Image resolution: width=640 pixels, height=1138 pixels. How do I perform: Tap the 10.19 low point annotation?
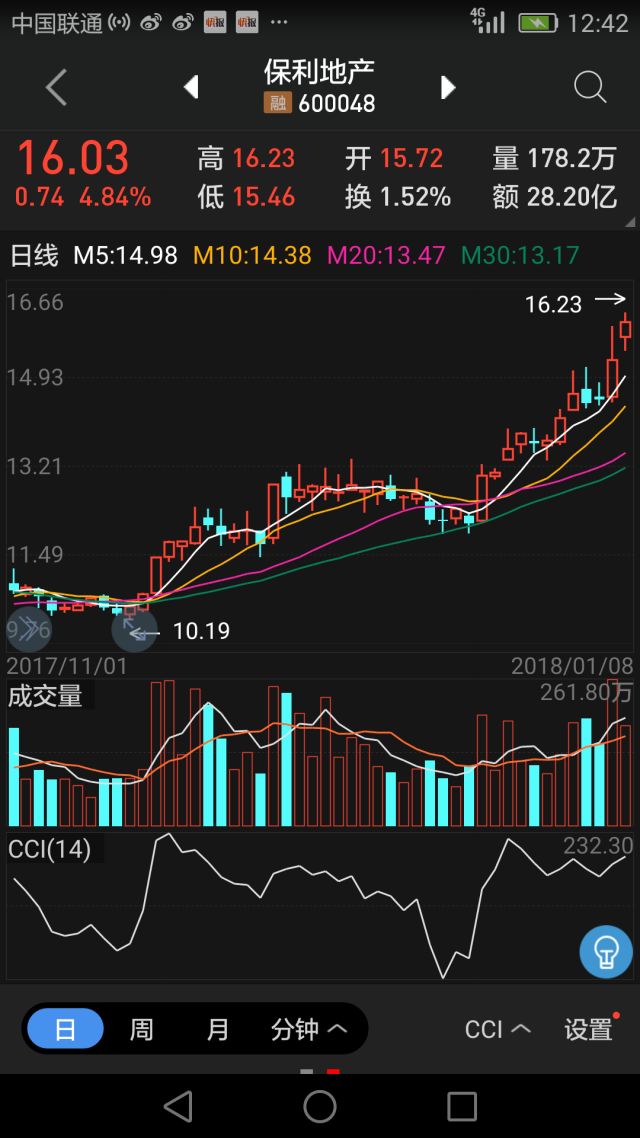tap(201, 631)
